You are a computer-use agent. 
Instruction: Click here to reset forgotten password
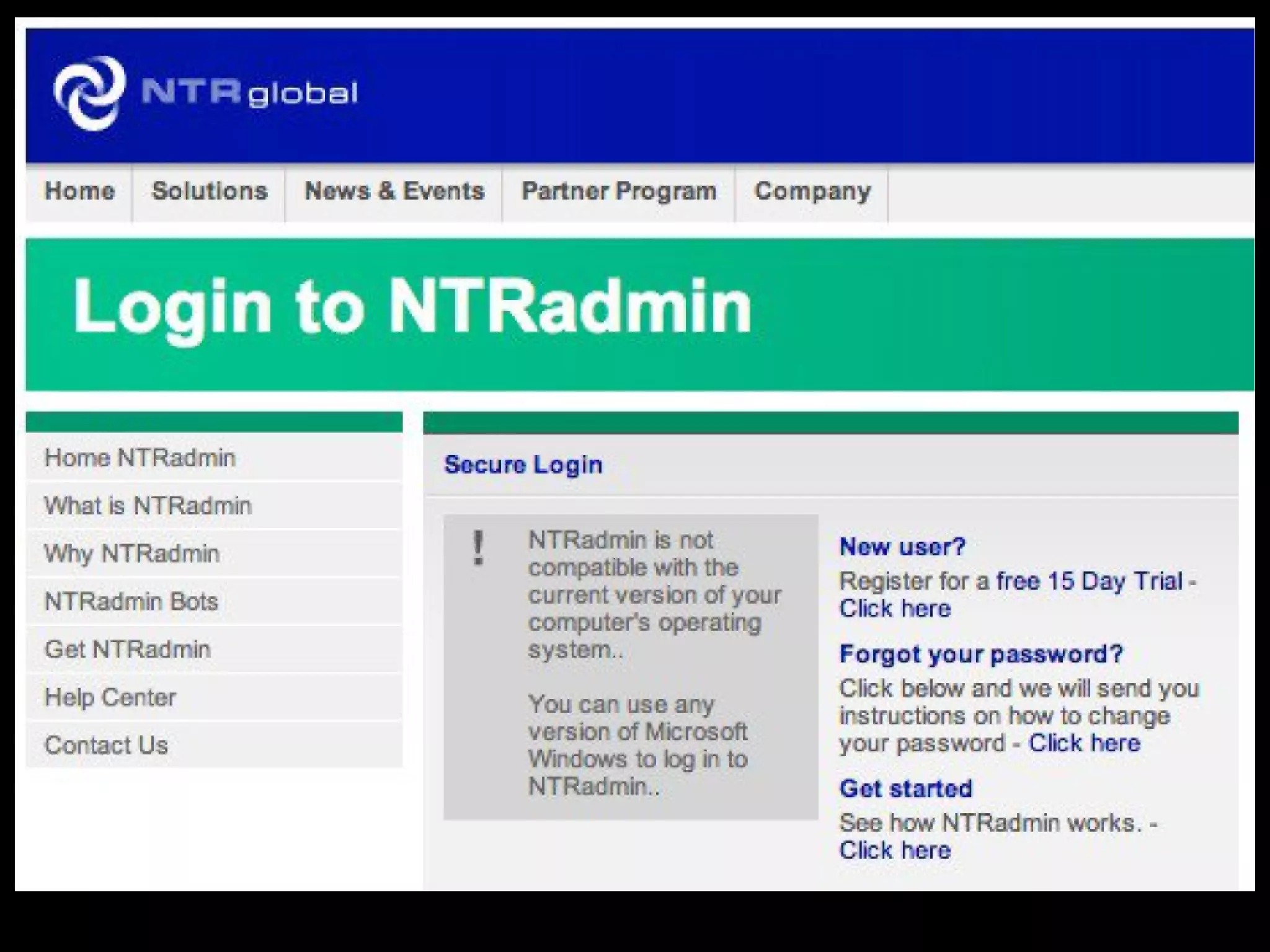tap(1084, 743)
